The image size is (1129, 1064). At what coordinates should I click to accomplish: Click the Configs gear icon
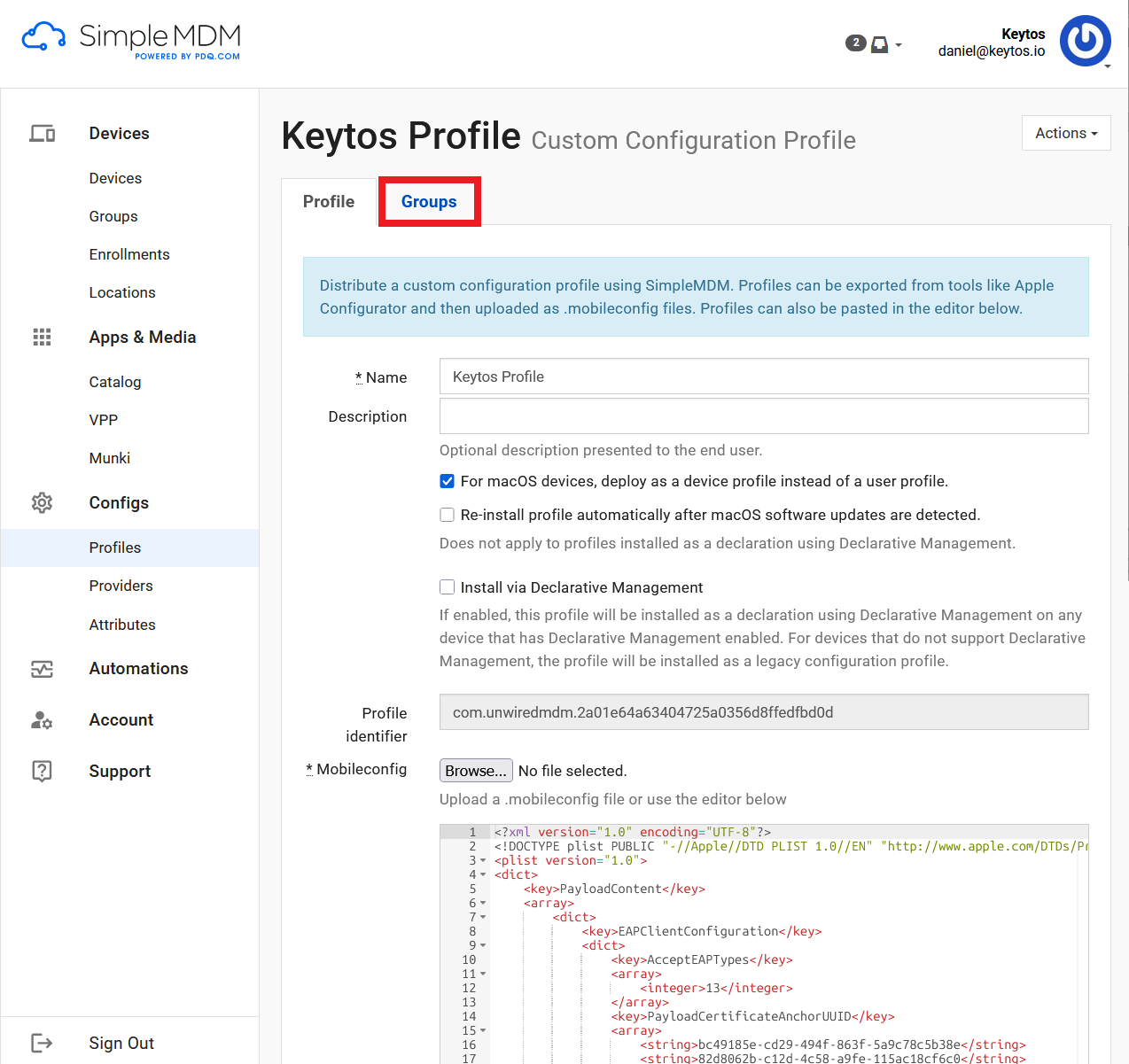pyautogui.click(x=42, y=503)
